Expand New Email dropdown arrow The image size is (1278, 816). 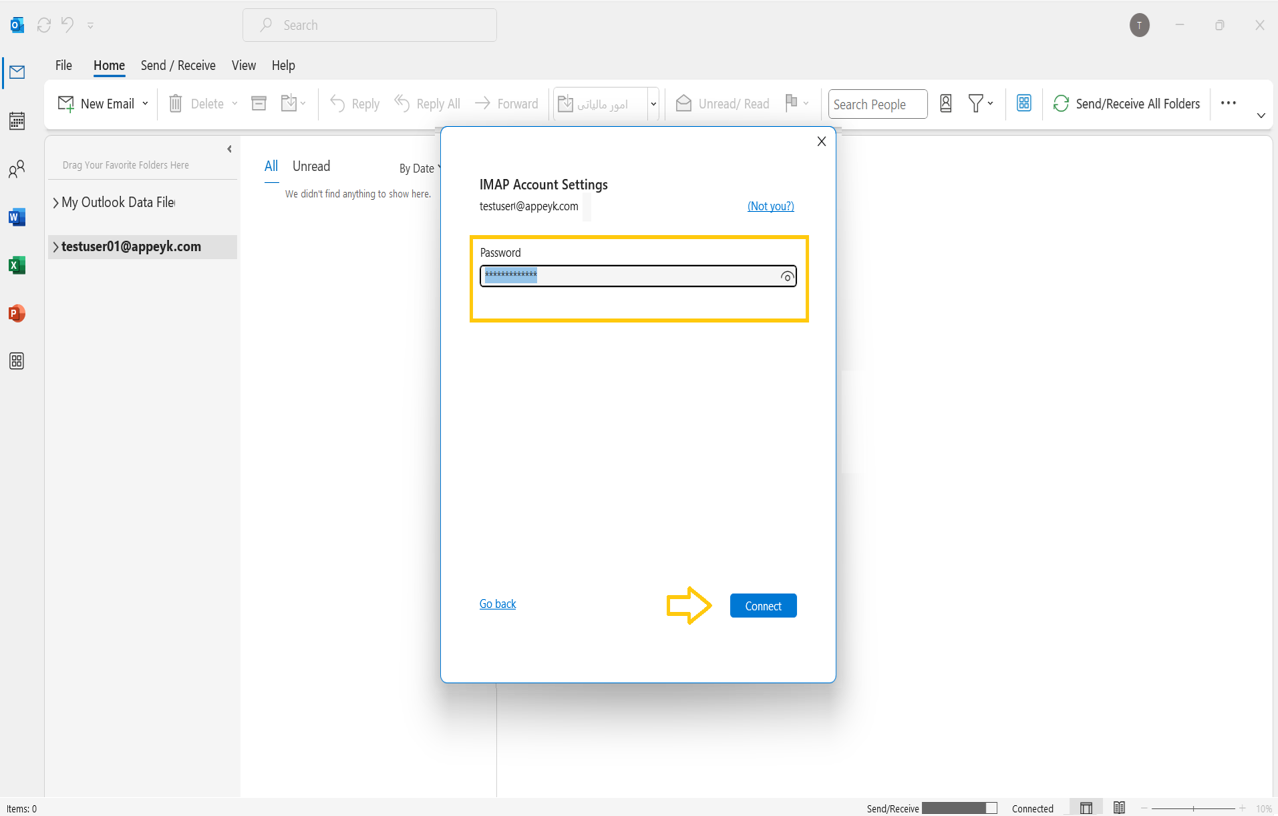(145, 104)
